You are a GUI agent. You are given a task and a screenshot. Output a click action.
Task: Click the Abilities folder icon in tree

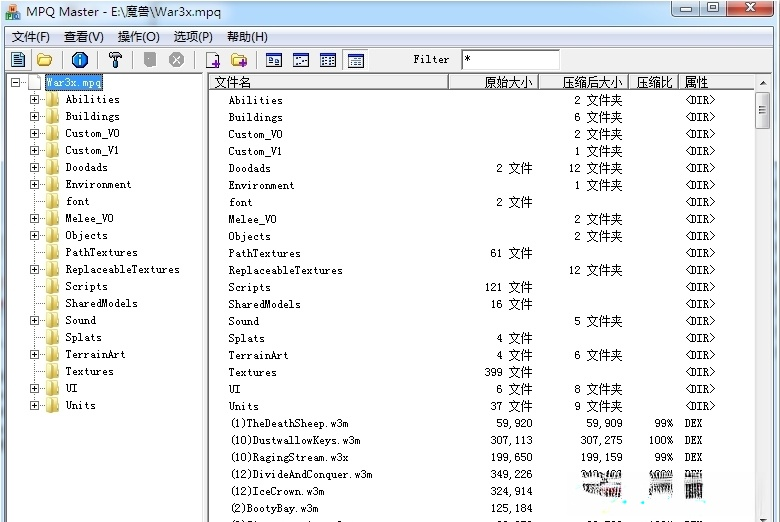(x=52, y=100)
